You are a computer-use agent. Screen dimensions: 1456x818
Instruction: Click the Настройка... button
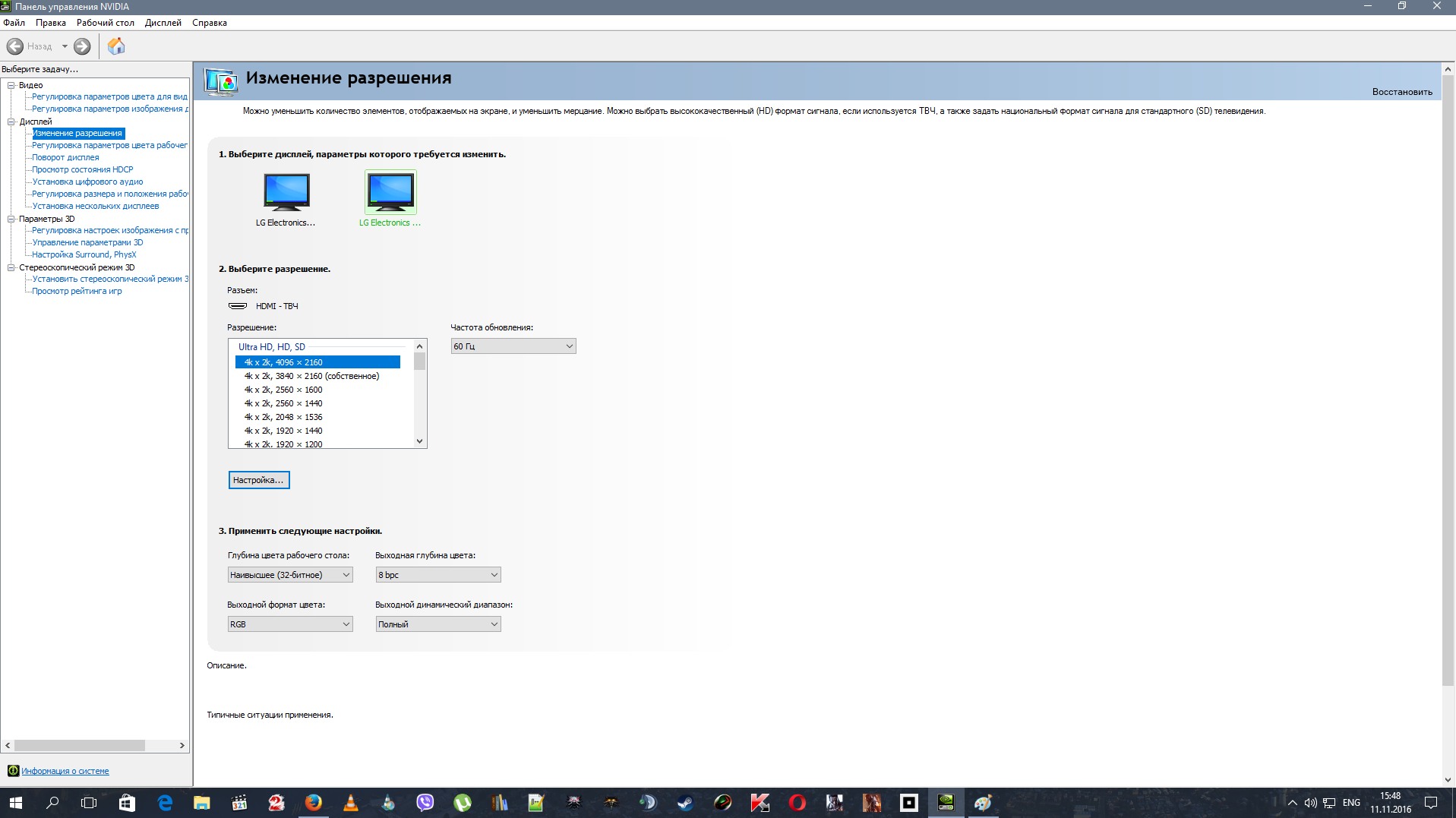[x=259, y=480]
